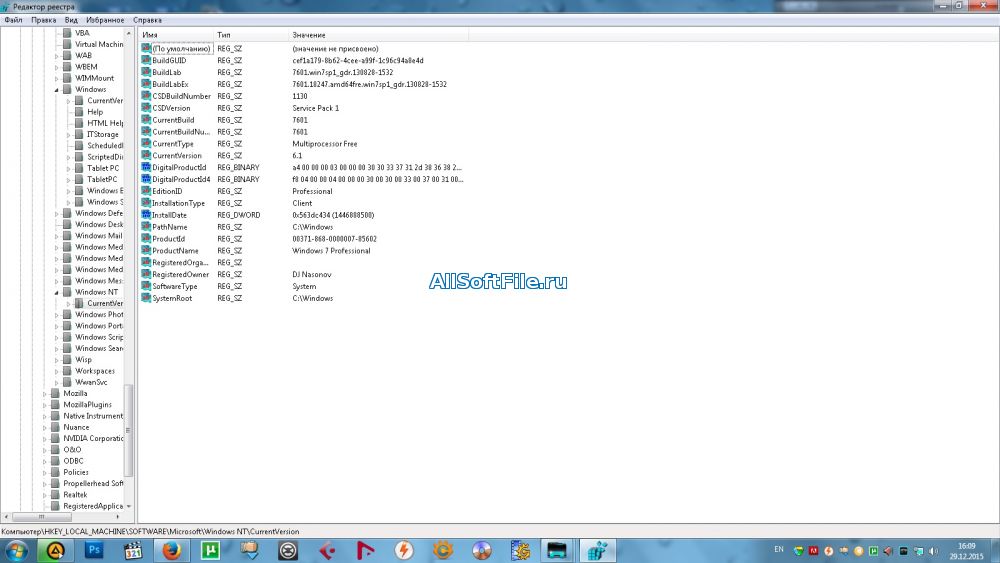Image resolution: width=1000 pixels, height=563 pixels.
Task: Open the Файл menu
Action: (x=13, y=20)
